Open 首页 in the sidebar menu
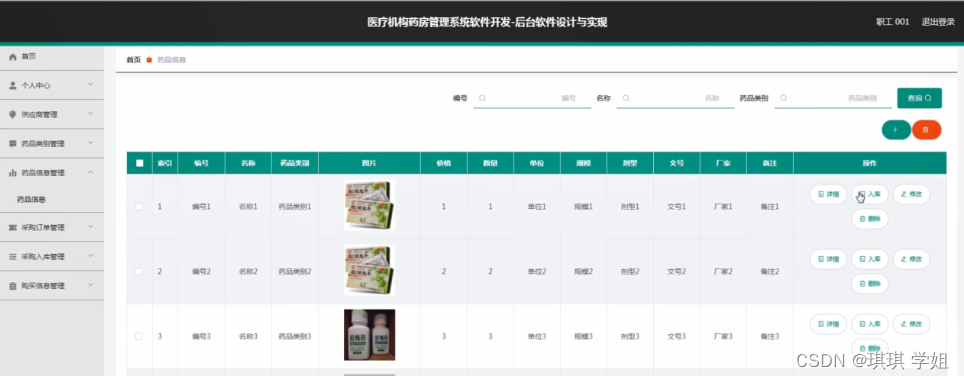The width and height of the screenshot is (964, 379). (x=52, y=57)
